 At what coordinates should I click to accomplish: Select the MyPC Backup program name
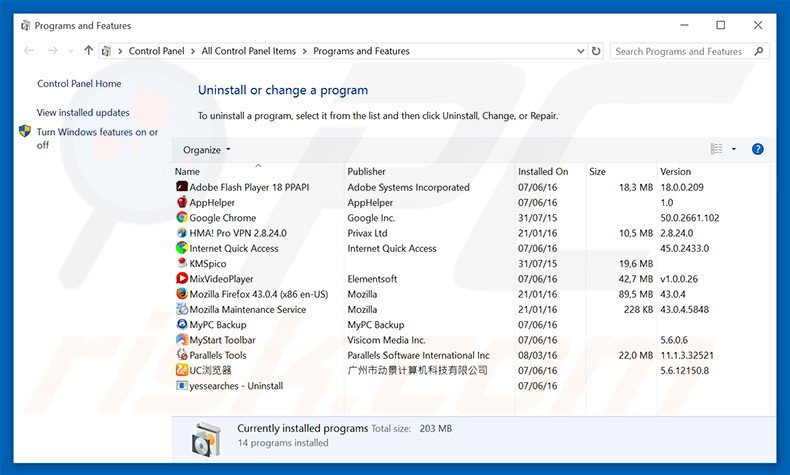[x=218, y=324]
